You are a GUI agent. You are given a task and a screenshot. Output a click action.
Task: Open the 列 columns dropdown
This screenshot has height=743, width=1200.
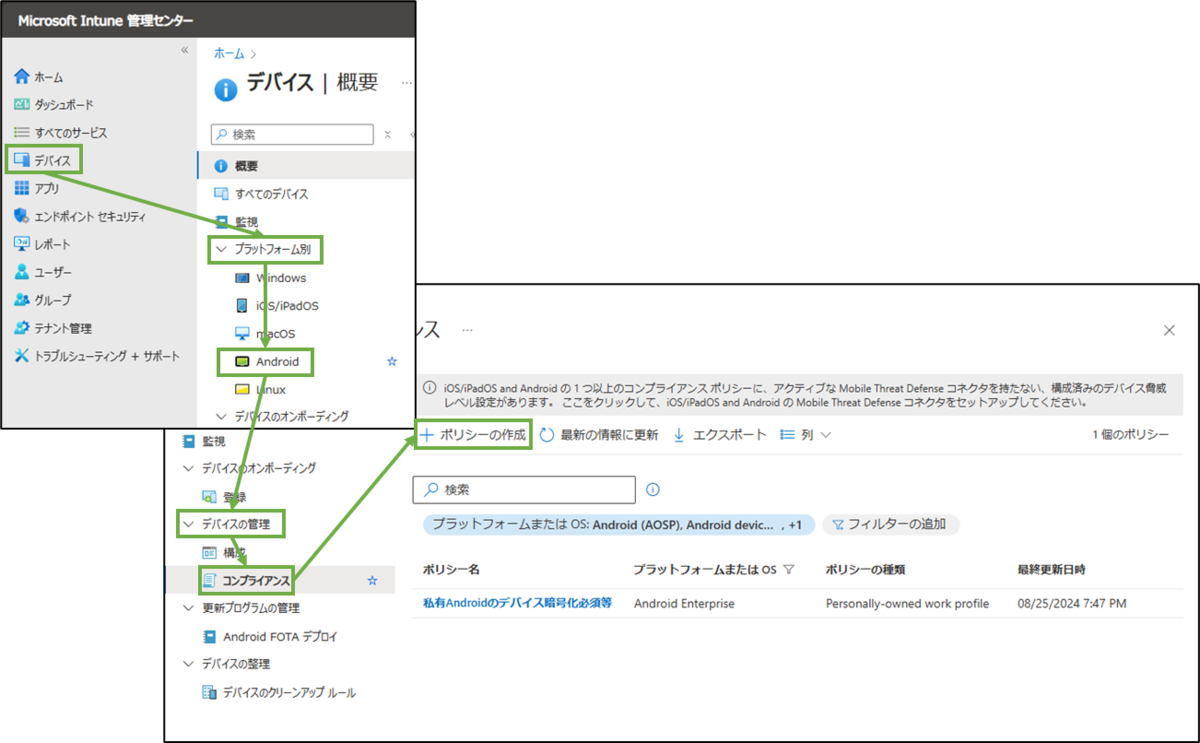point(806,435)
